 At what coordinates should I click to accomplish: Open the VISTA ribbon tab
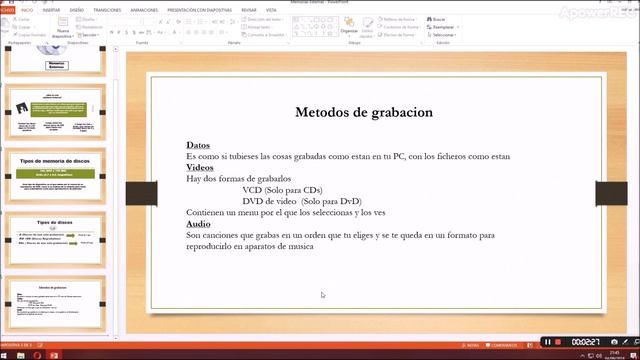271,10
